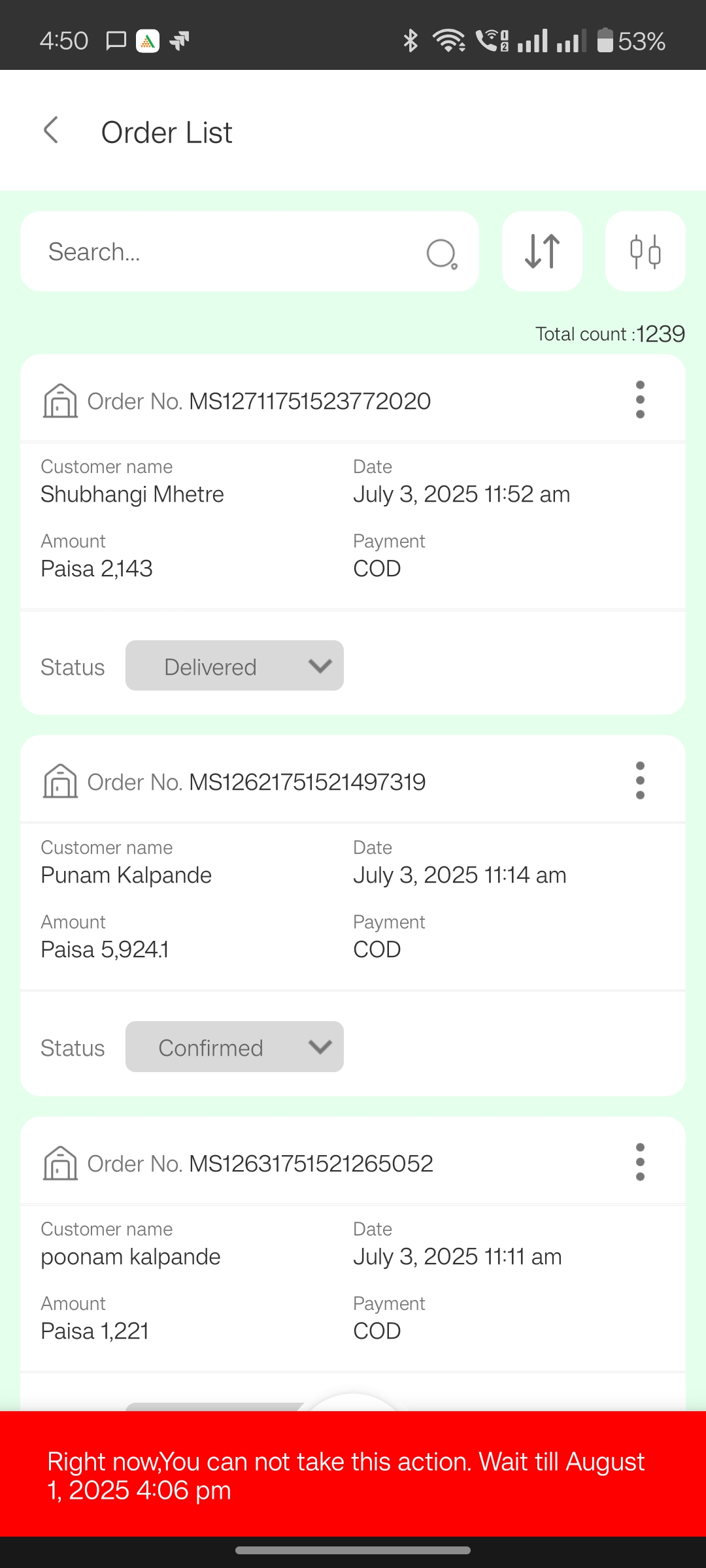Viewport: 706px width, 1568px height.
Task: Tap the search magnifier icon
Action: (442, 253)
